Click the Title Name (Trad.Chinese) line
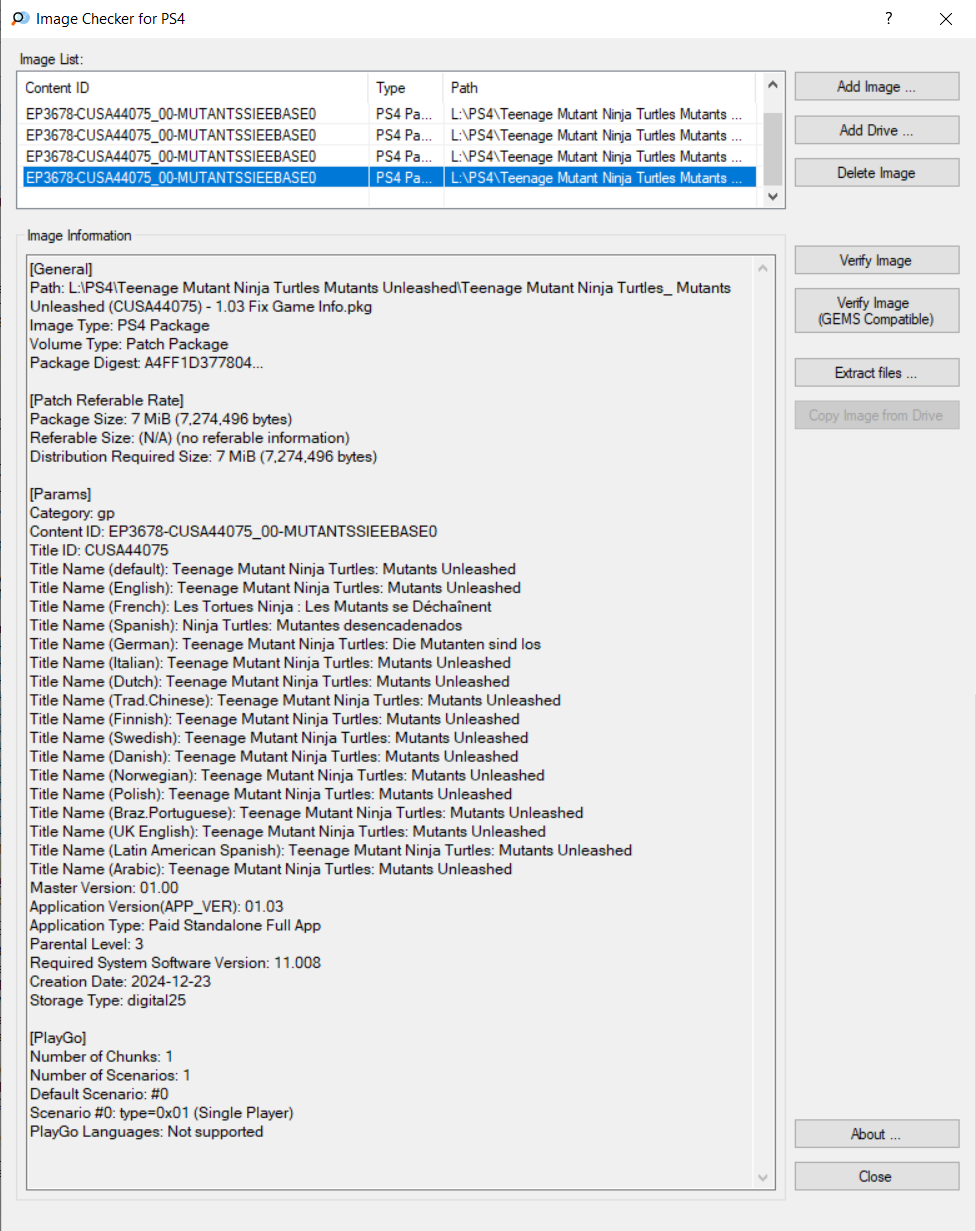The image size is (976, 1231). [295, 700]
